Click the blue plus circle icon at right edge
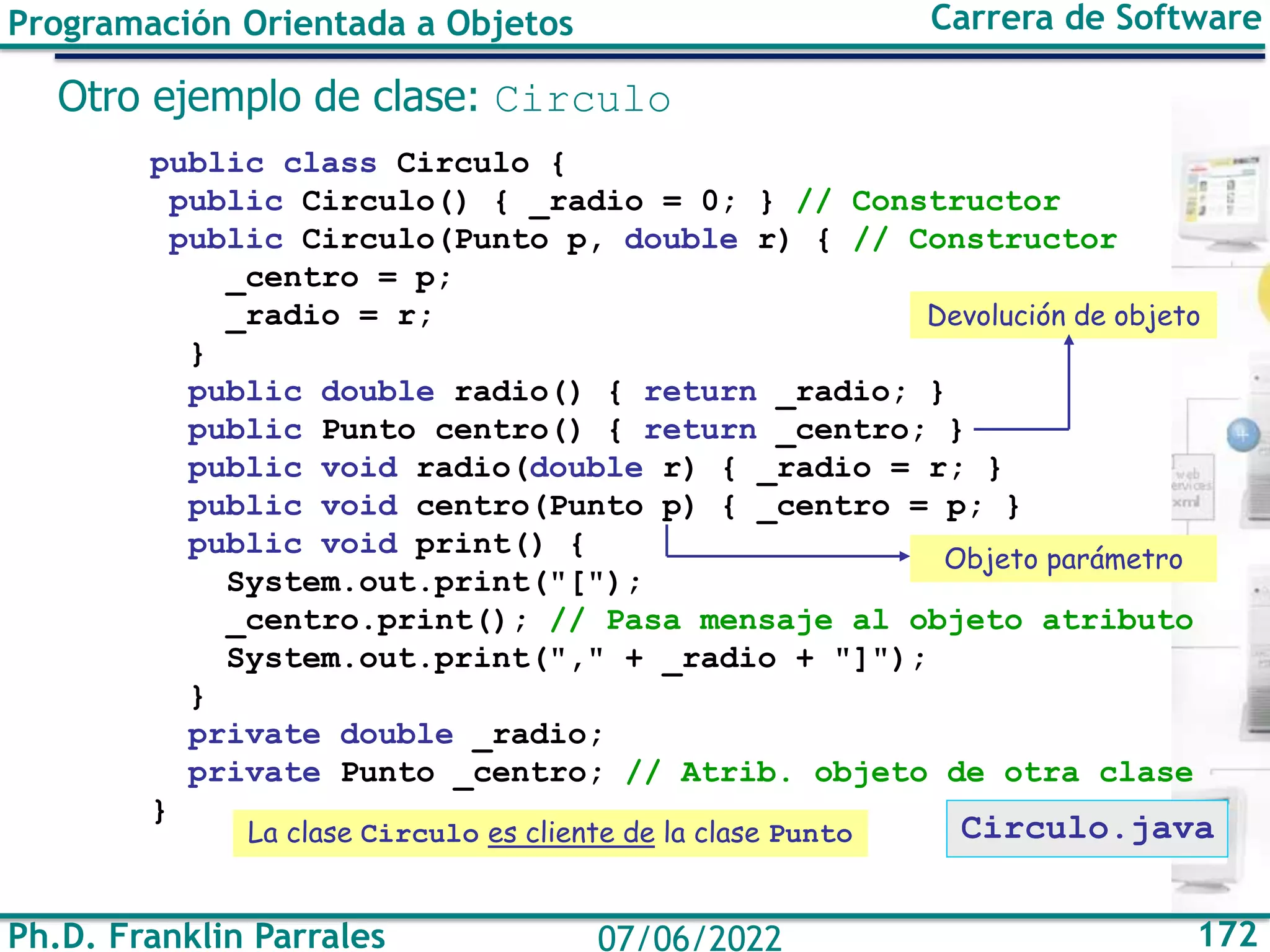The height and width of the screenshot is (952, 1270). [1243, 434]
